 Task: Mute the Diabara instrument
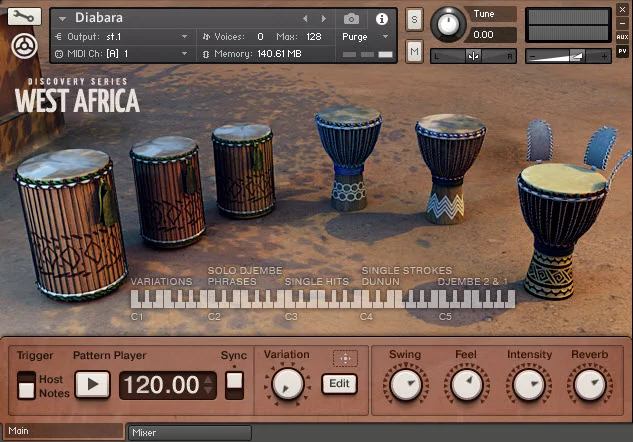coord(414,51)
